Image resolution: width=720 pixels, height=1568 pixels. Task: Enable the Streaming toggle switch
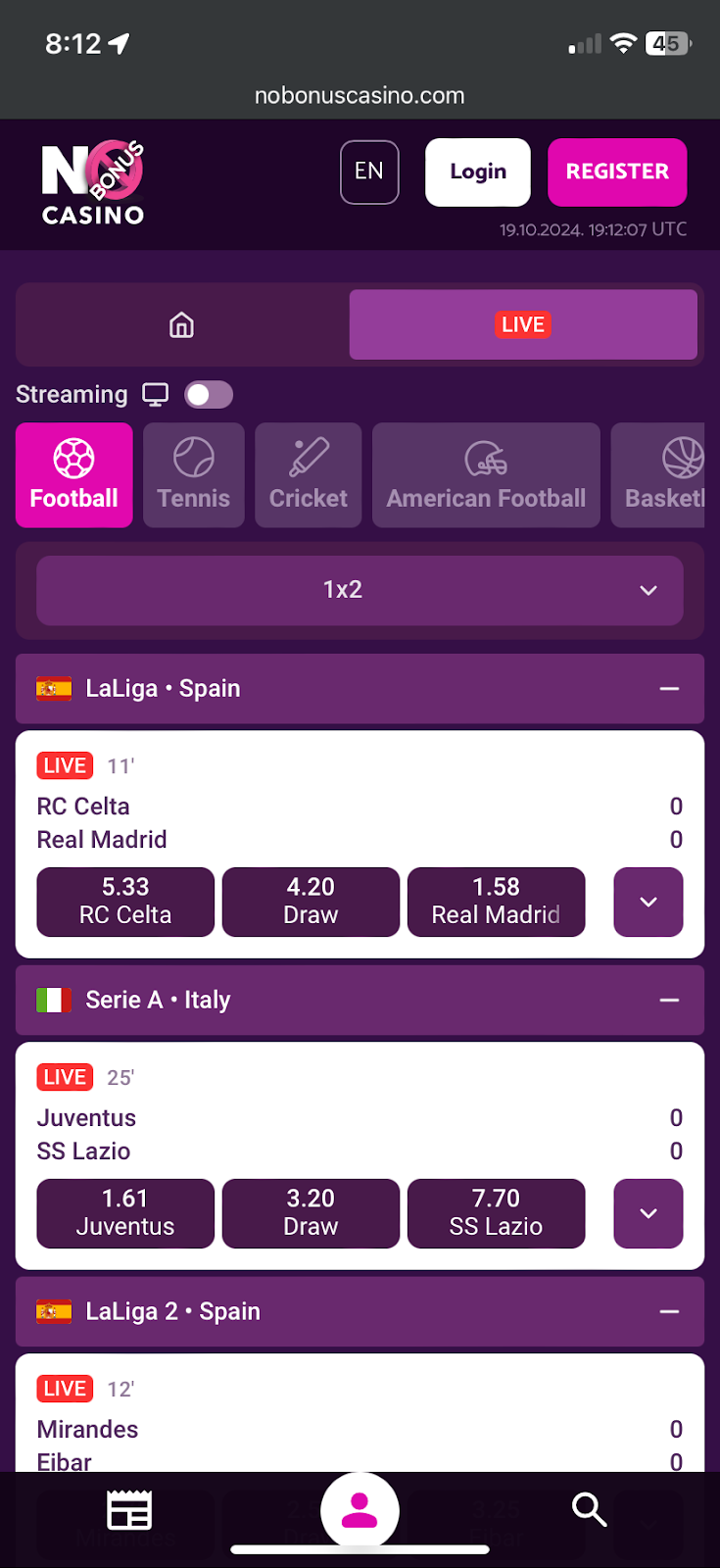coord(209,395)
